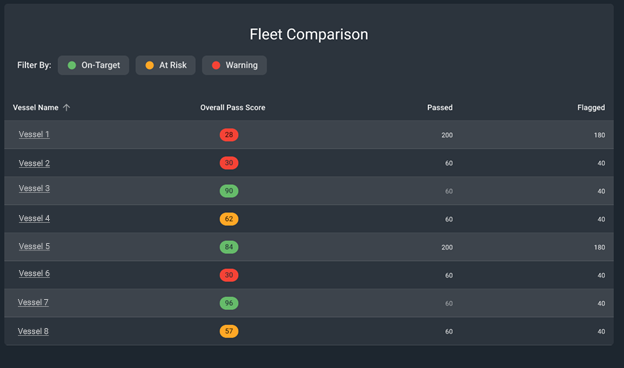Open the Vessel 4 link
624x368 pixels.
coord(34,218)
